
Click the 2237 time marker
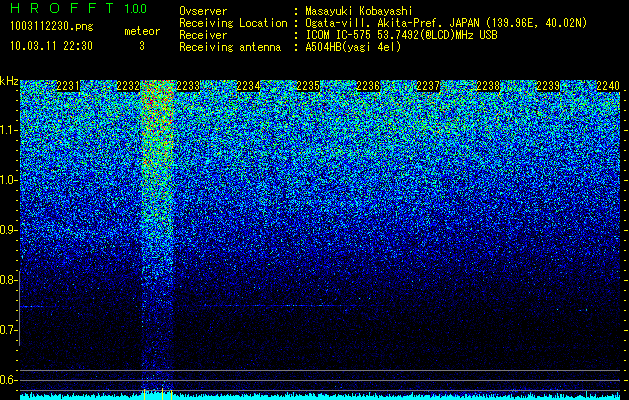click(428, 86)
